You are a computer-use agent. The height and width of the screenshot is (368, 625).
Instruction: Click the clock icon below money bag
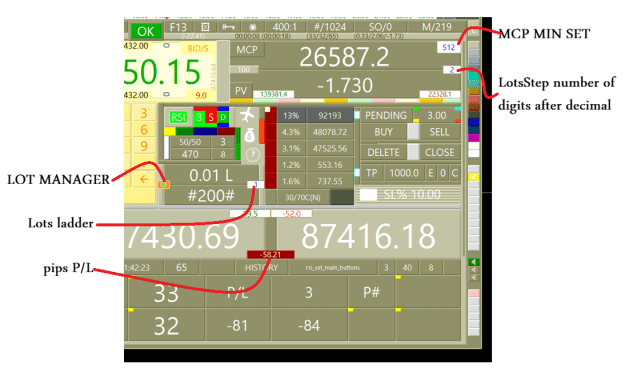[252, 155]
